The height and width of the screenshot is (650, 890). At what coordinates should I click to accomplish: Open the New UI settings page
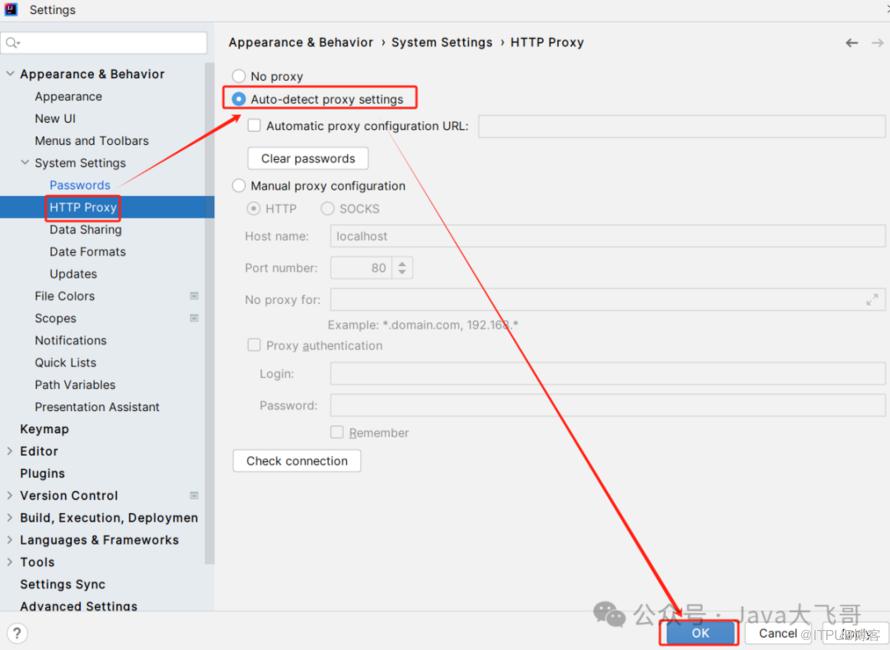coord(55,119)
